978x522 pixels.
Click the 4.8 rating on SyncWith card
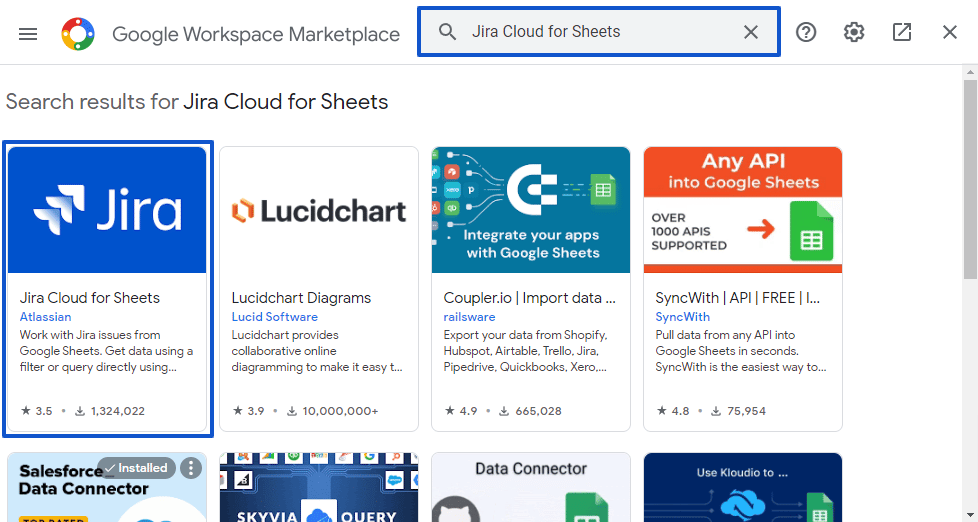pos(673,411)
